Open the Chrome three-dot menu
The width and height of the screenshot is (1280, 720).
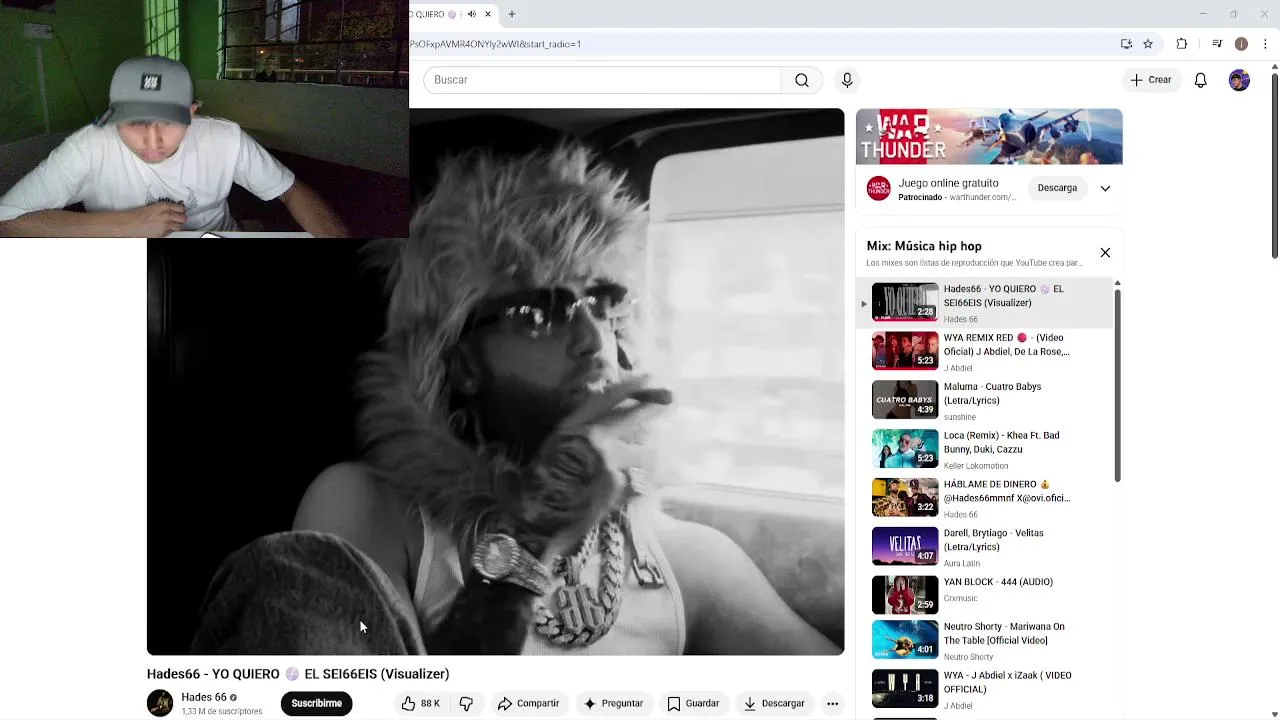click(1266, 44)
